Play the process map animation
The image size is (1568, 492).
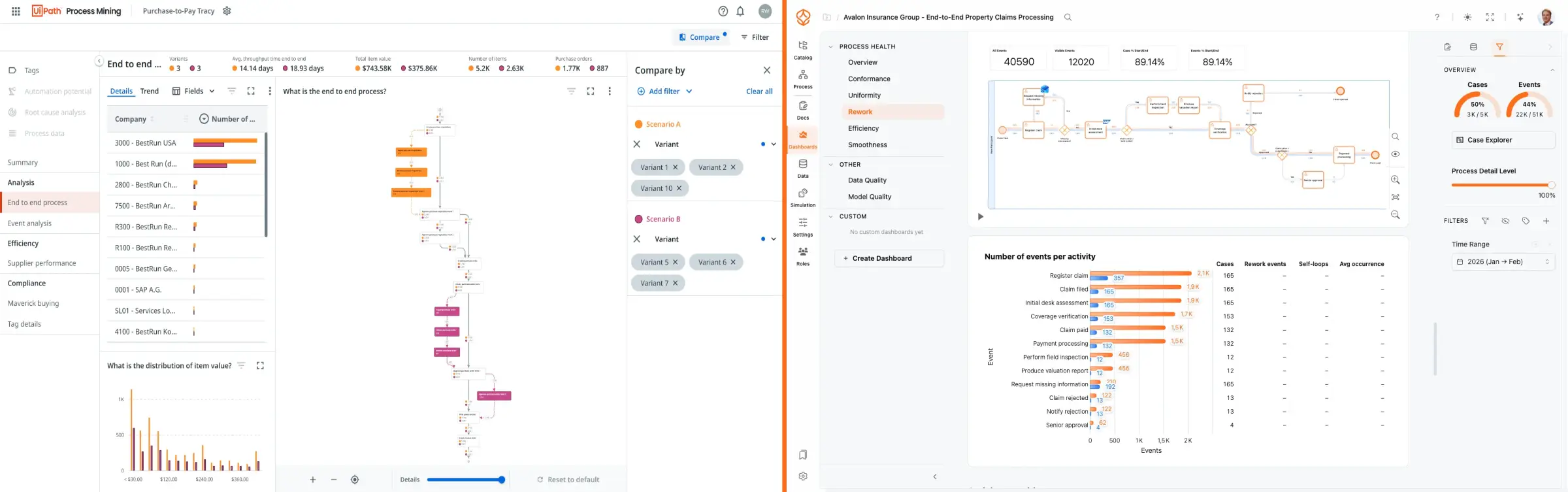coord(980,217)
